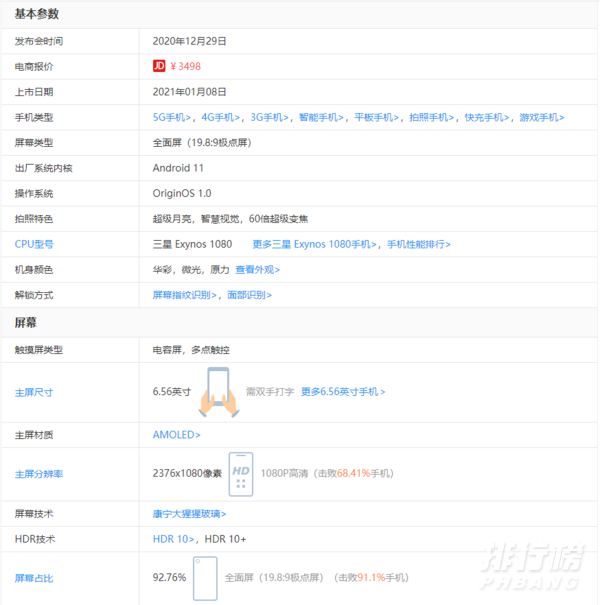
Task: Click the 屏幕 section header
Action: pos(25,323)
